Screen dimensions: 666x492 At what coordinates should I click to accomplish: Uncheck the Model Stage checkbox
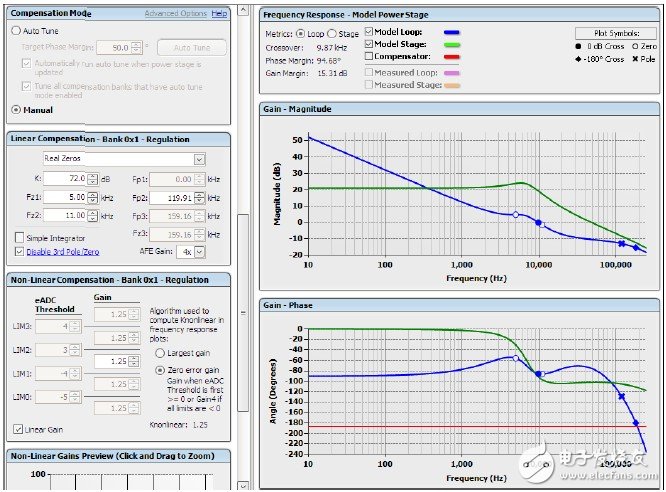click(368, 45)
